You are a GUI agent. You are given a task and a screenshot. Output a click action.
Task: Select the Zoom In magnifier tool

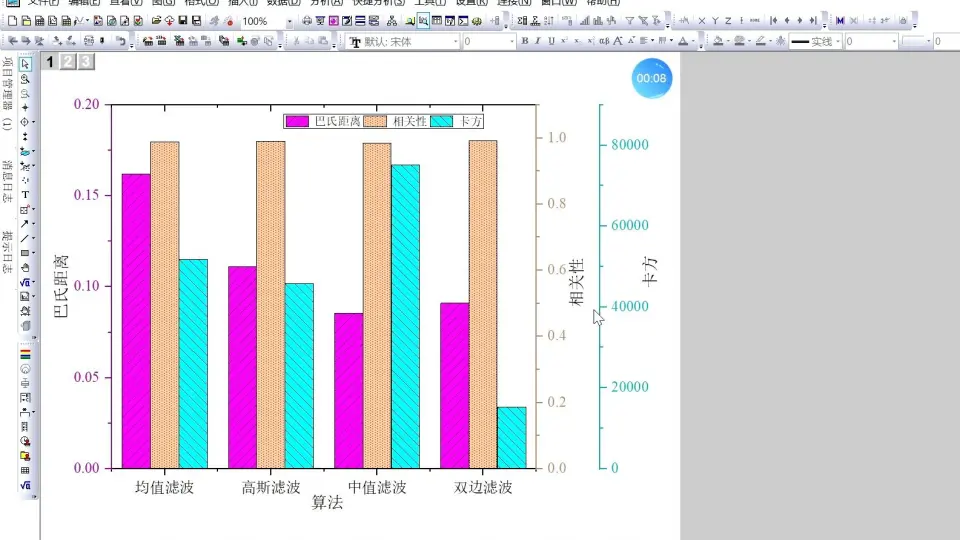25,78
